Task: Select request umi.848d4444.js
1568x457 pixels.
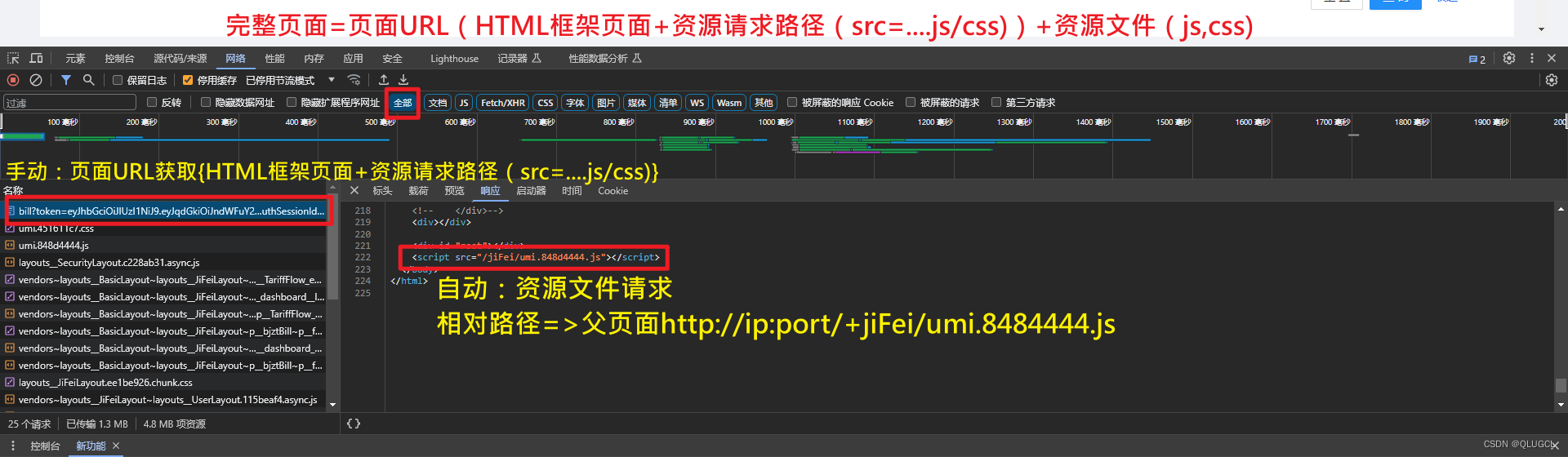Action: [163, 245]
